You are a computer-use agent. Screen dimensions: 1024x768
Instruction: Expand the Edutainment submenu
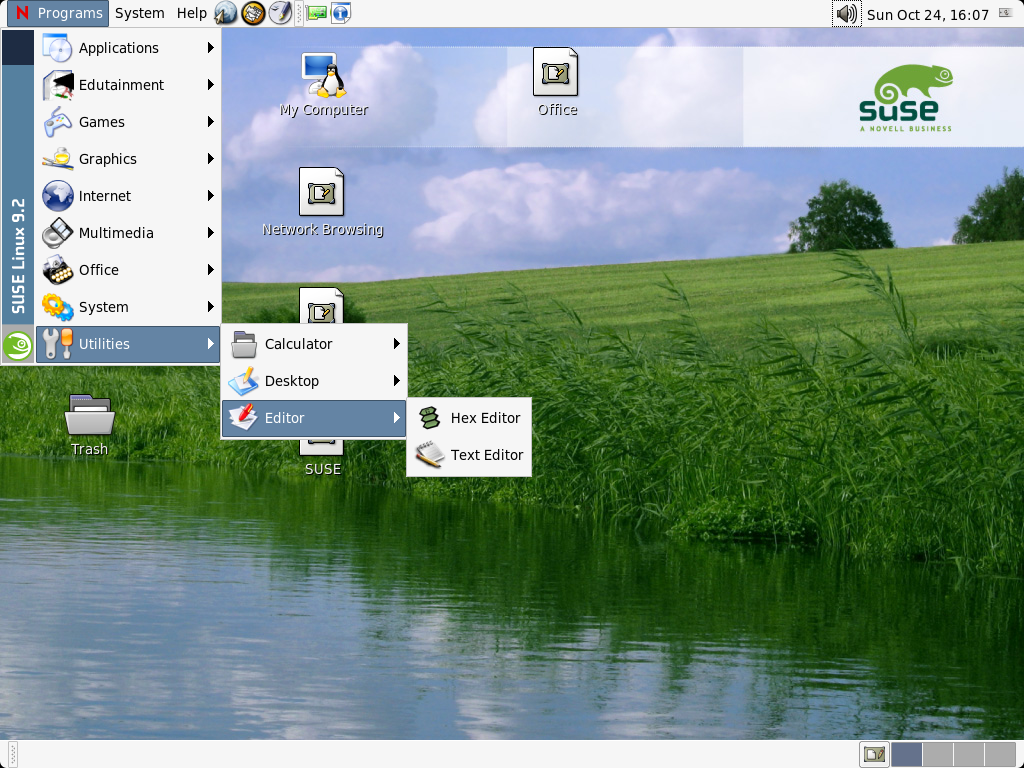[128, 85]
